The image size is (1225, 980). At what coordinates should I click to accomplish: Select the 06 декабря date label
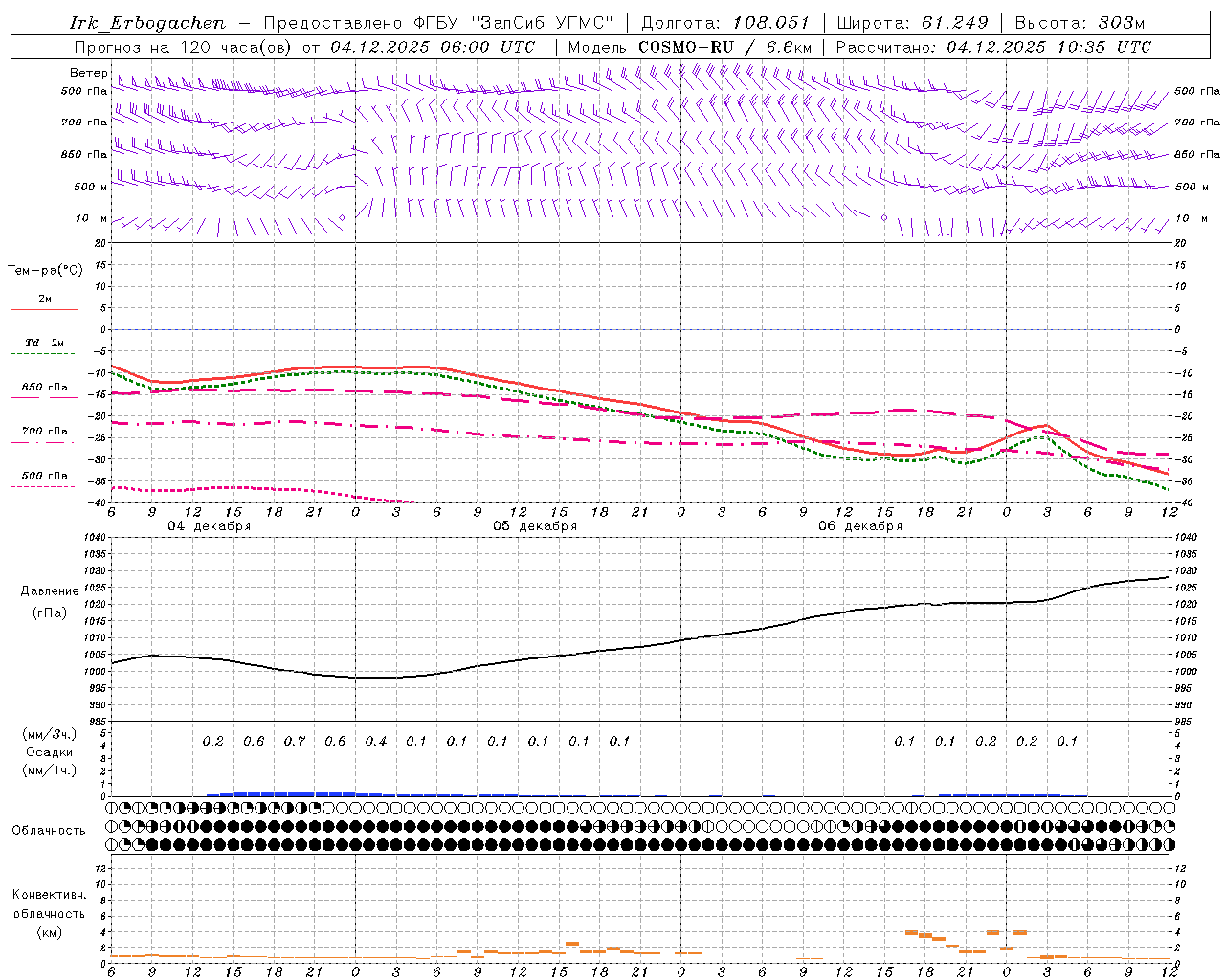(860, 526)
